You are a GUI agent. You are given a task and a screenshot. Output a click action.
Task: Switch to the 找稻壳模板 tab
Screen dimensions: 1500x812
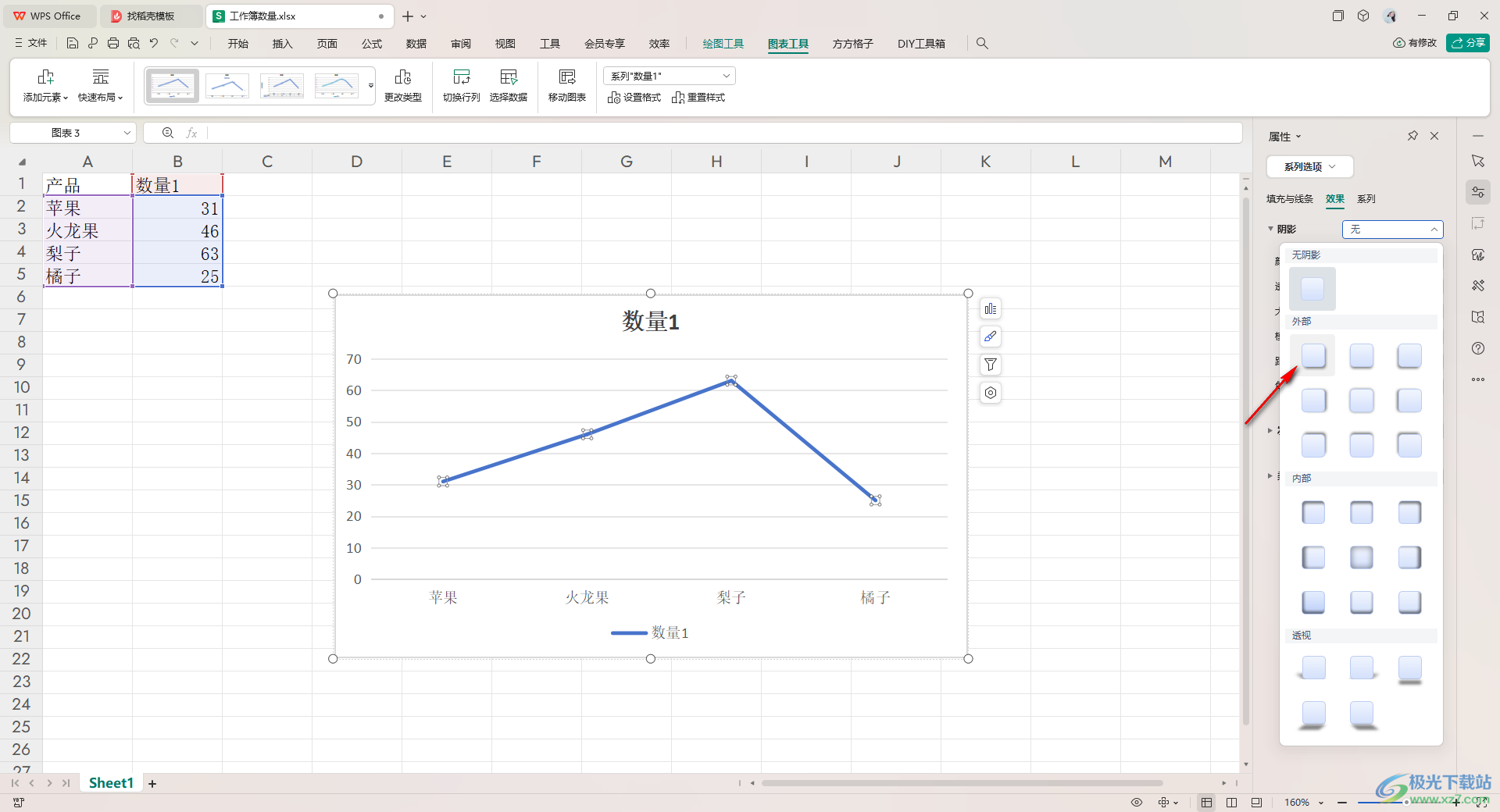[151, 16]
